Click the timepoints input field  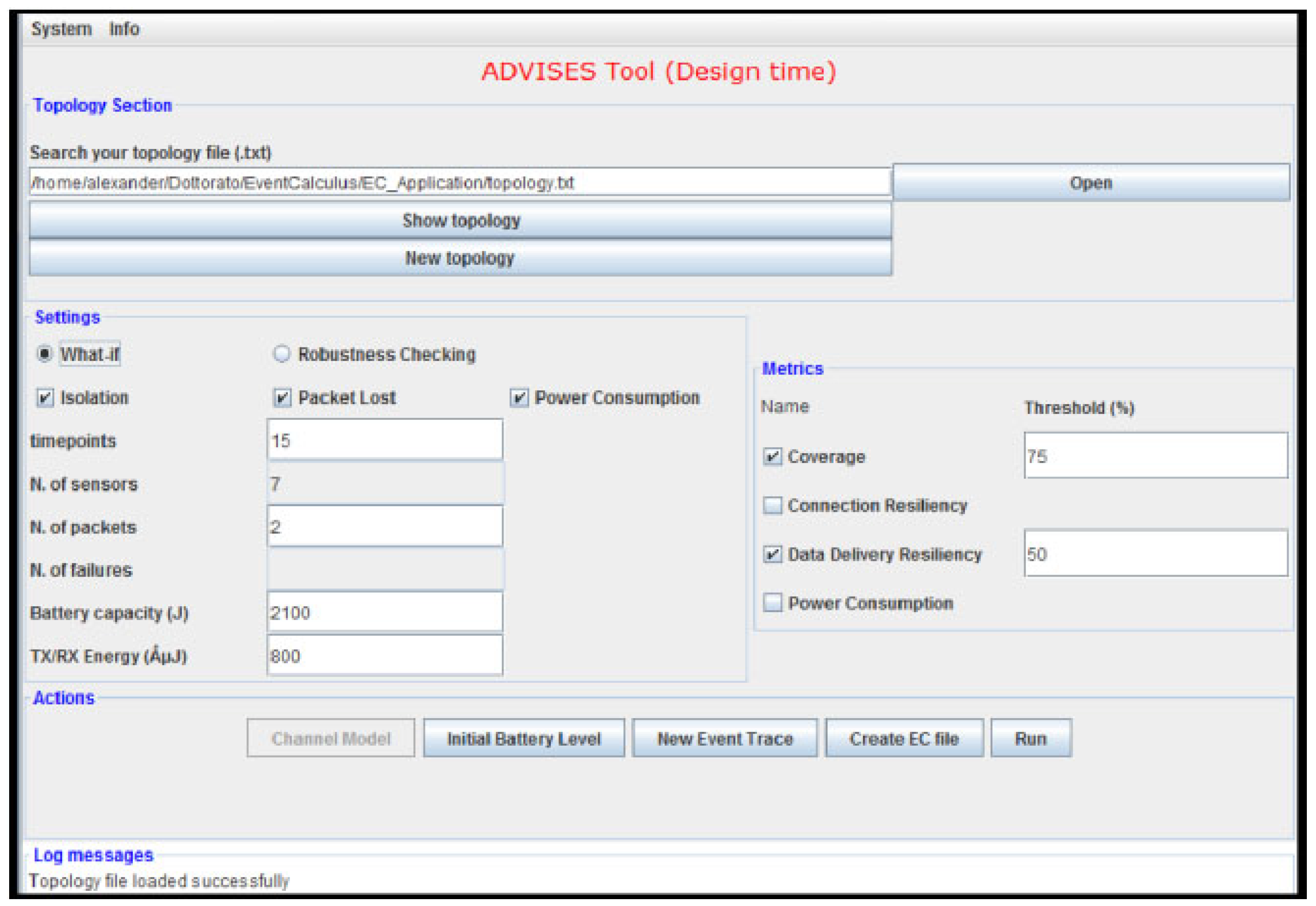384,440
